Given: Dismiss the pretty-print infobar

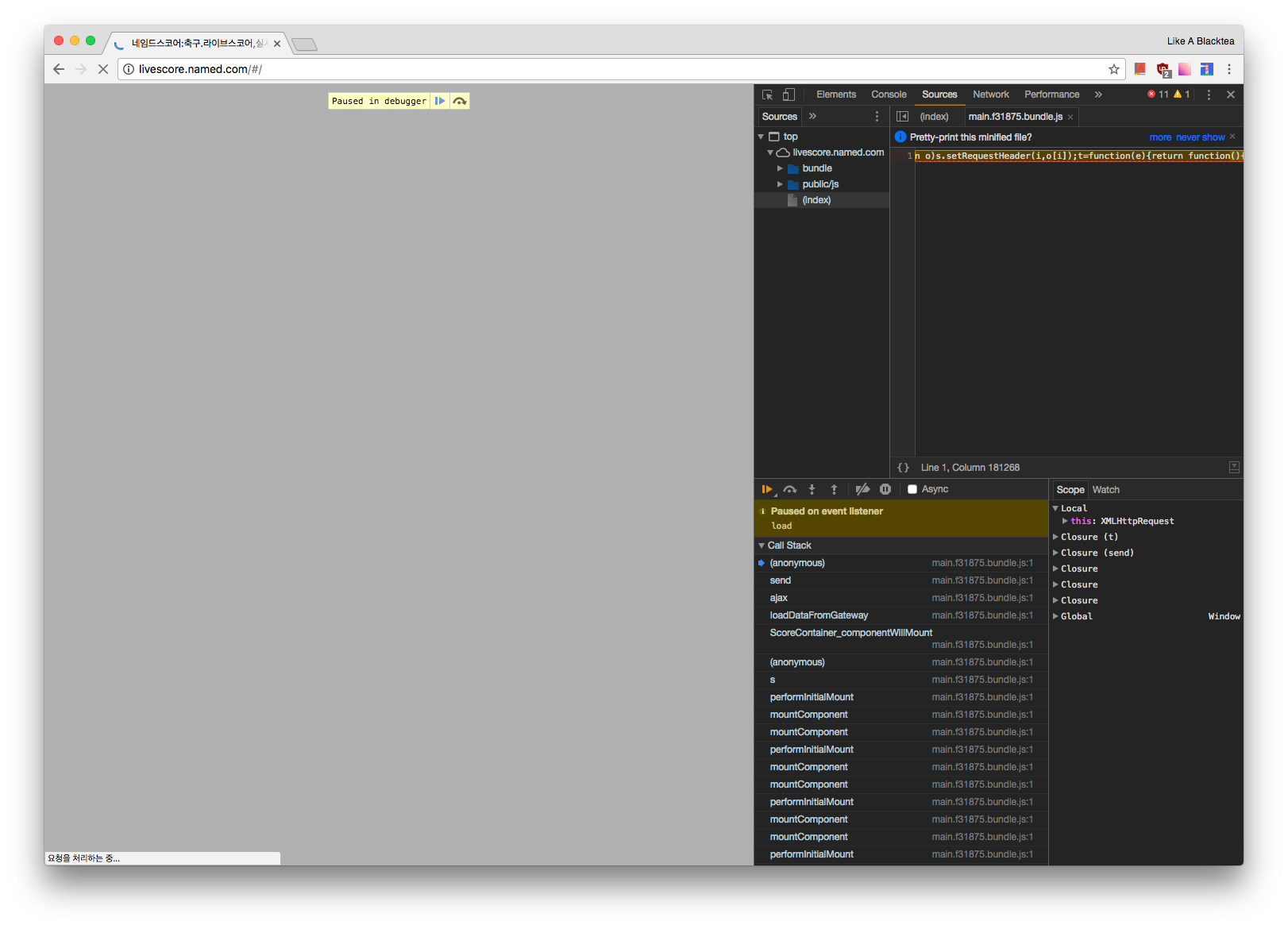Looking at the screenshot, I should 1232,137.
